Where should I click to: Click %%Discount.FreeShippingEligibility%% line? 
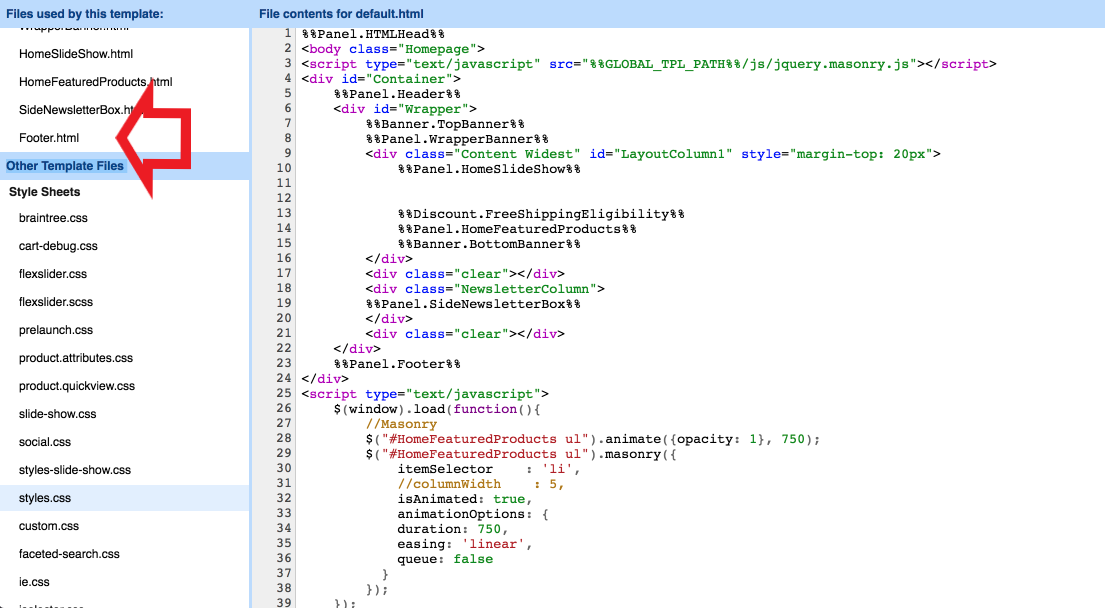tap(541, 214)
